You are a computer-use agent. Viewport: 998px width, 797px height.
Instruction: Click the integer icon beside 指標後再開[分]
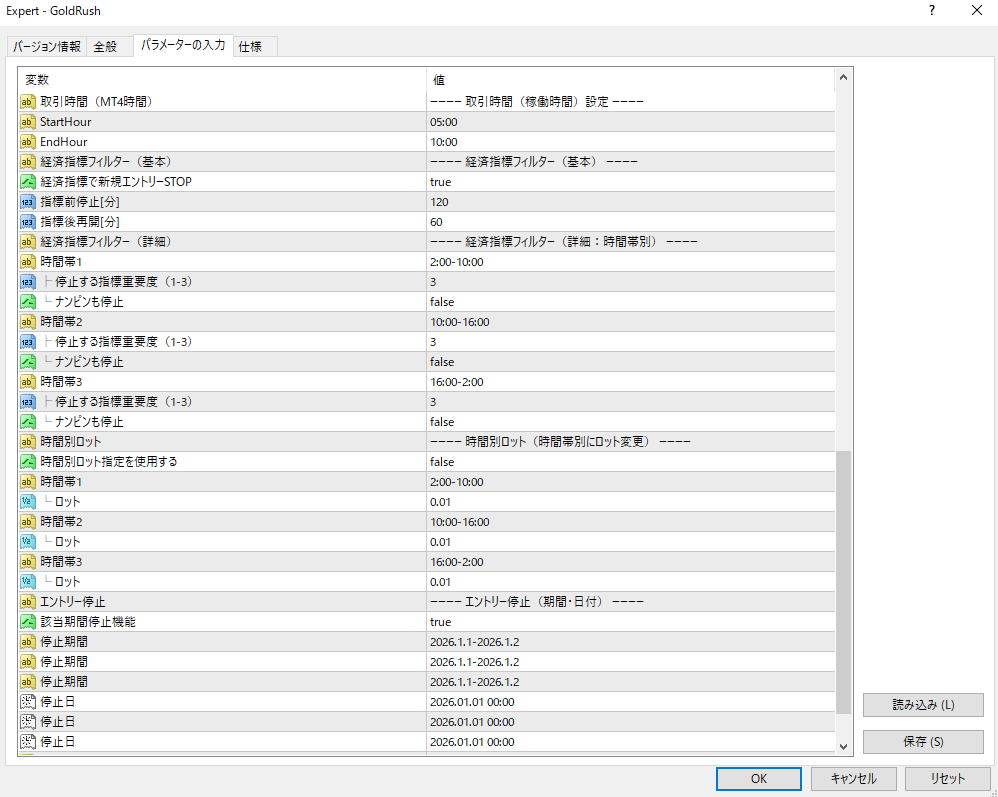28,222
